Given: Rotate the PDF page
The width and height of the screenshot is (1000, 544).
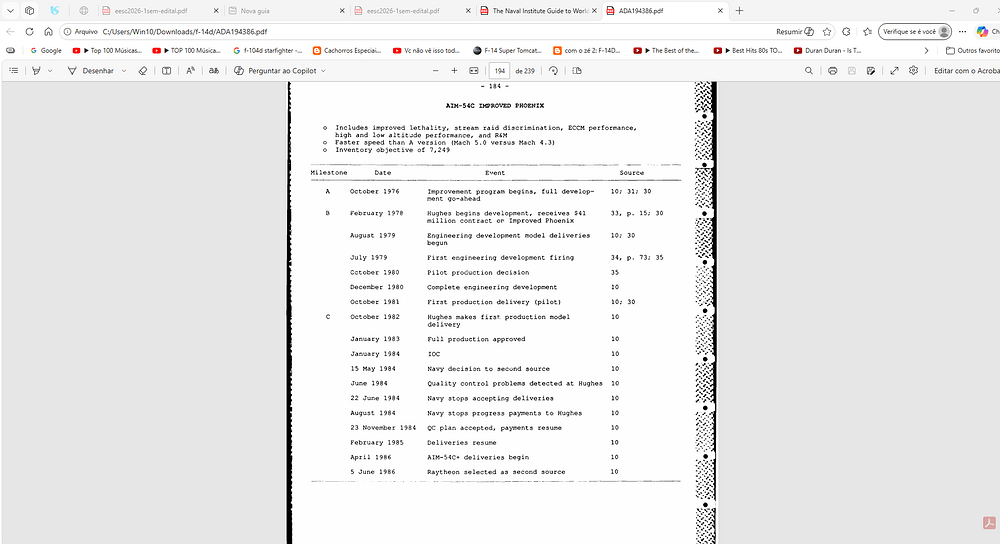Looking at the screenshot, I should pos(554,71).
